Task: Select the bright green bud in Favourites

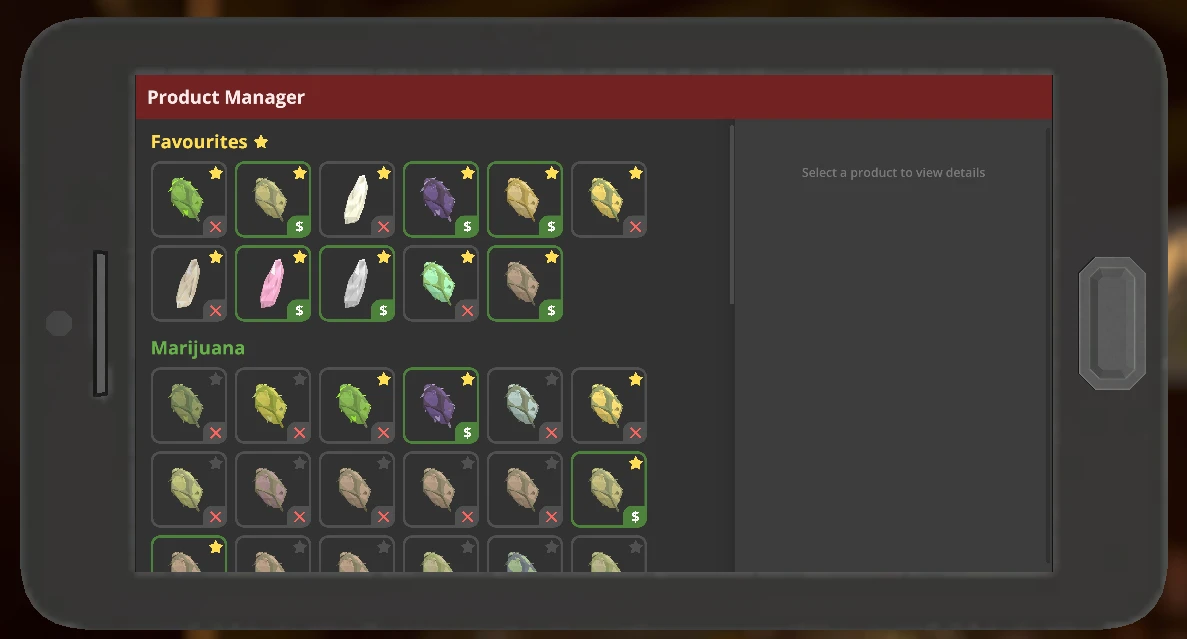Action: point(188,199)
